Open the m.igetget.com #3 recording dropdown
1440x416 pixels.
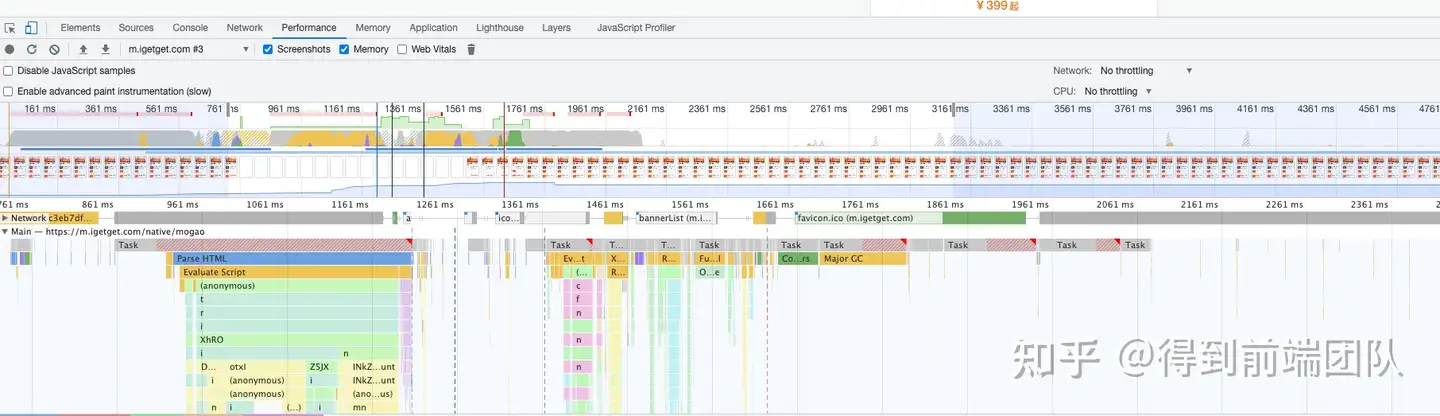(x=187, y=49)
